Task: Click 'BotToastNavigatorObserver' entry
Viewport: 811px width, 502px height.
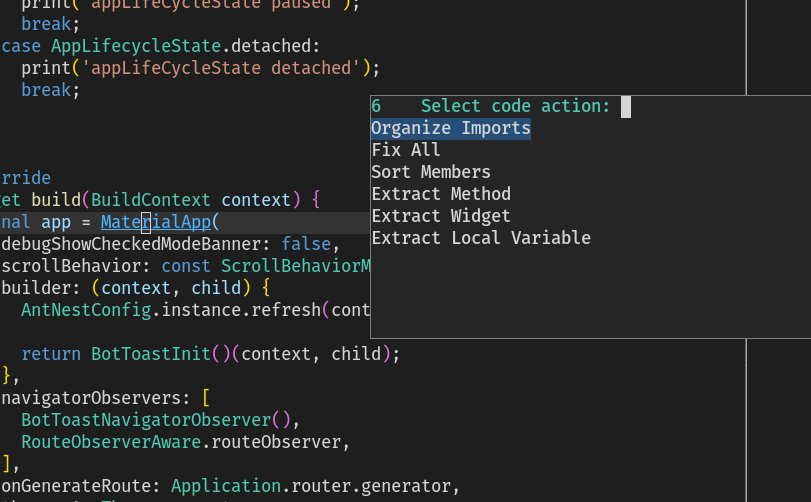Action: coord(146,420)
